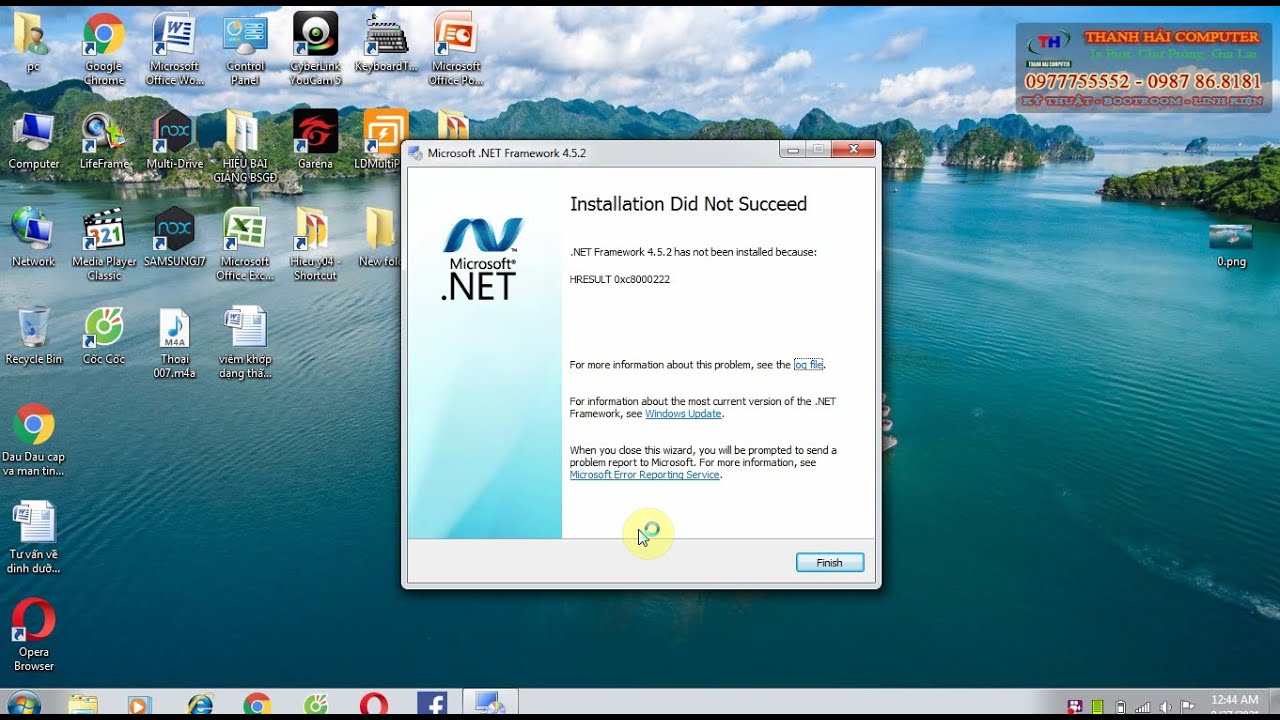Select the Thoai 007.m4a audio file

pyautogui.click(x=174, y=343)
